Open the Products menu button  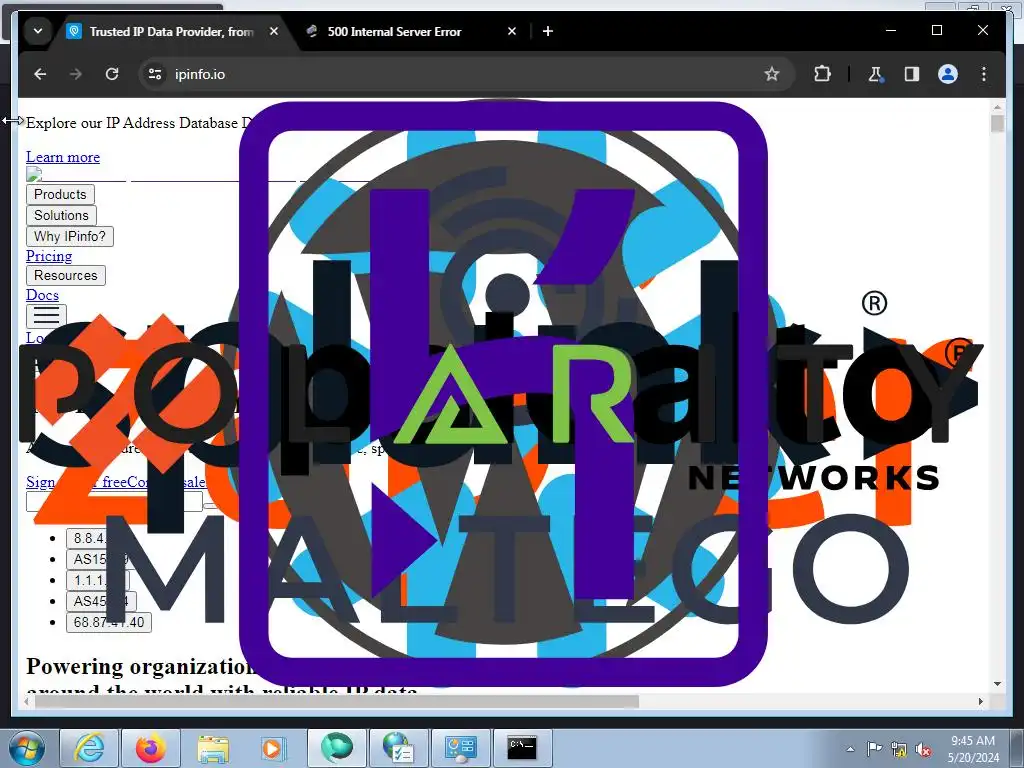point(60,195)
